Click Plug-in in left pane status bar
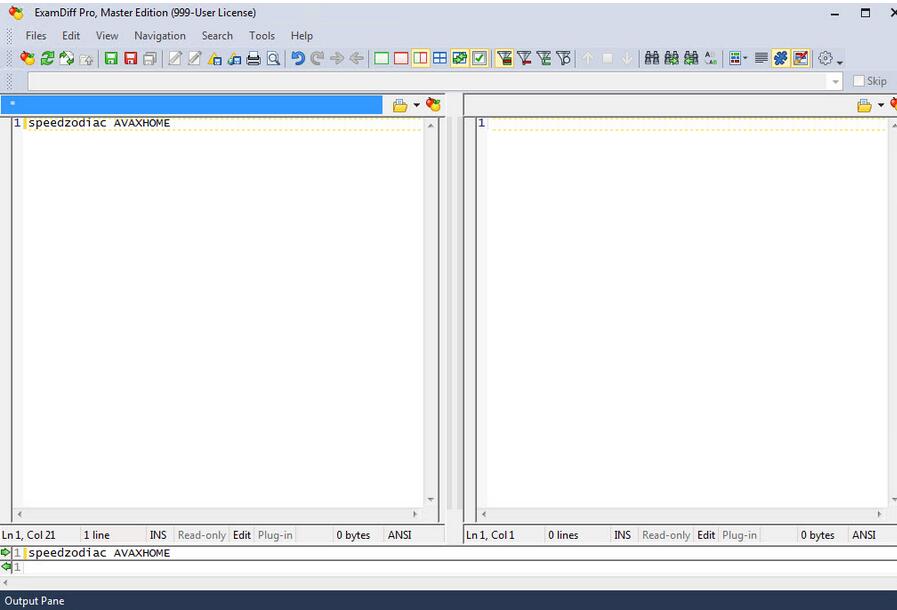Screen dimensions: 897x610 tap(275, 535)
